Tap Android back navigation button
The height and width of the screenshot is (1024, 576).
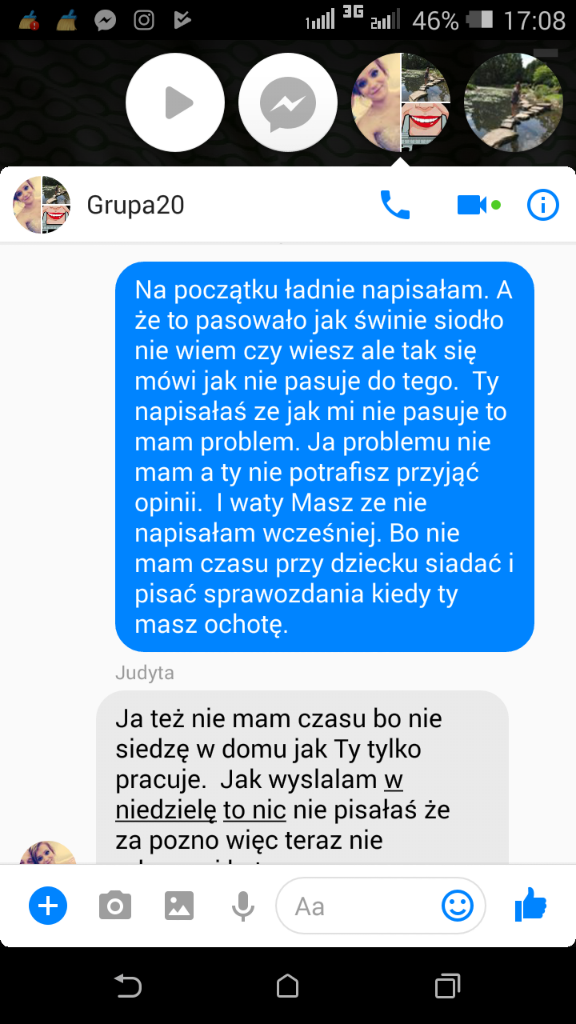pos(127,985)
